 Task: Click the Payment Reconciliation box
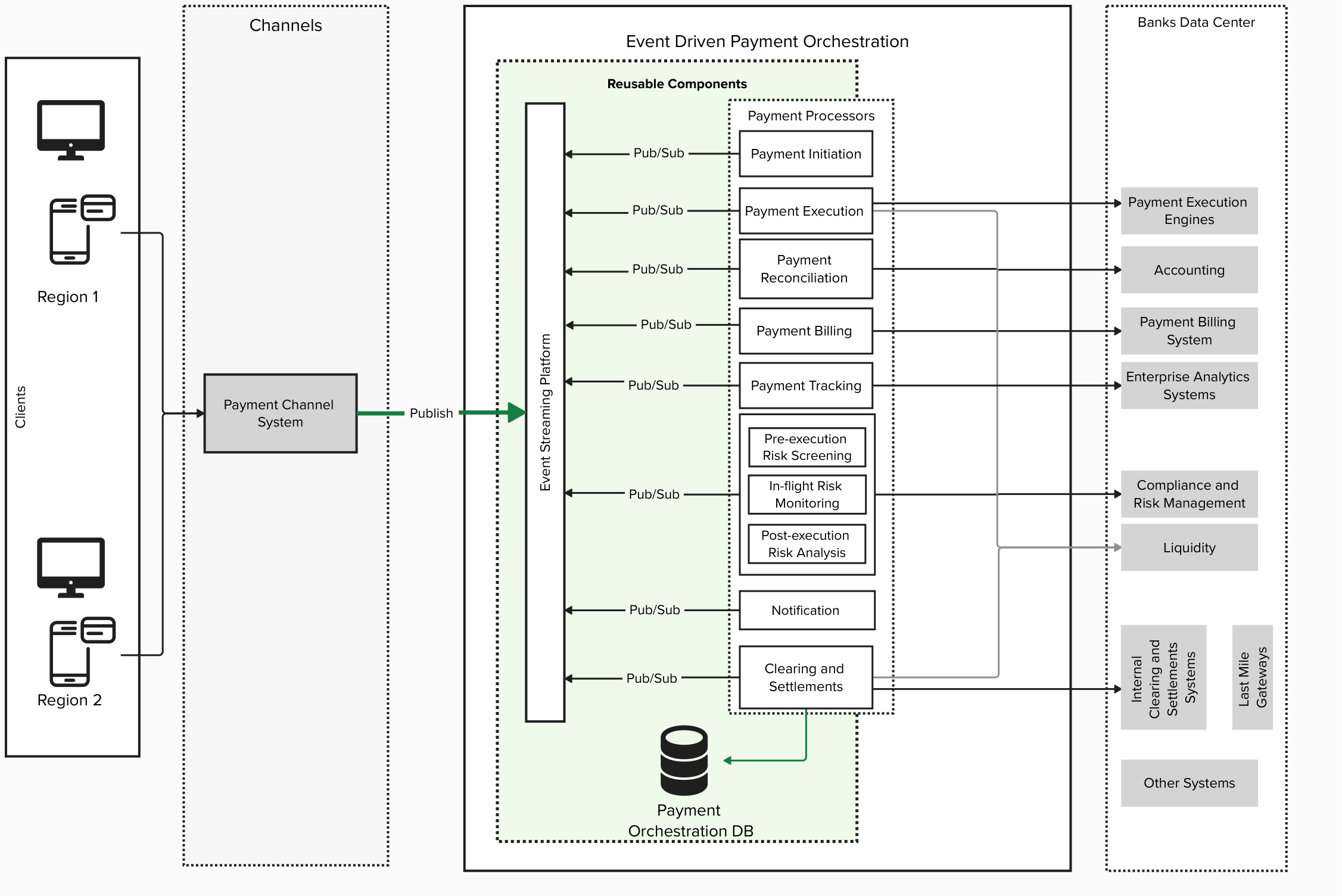[x=805, y=269]
